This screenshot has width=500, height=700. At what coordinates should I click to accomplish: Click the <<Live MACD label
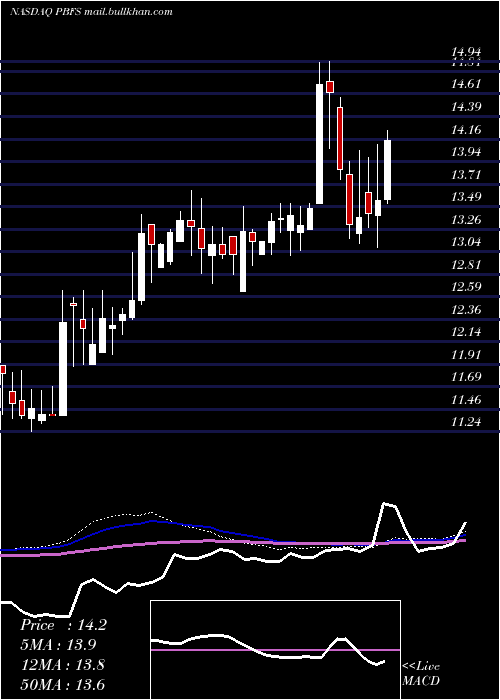(x=421, y=674)
